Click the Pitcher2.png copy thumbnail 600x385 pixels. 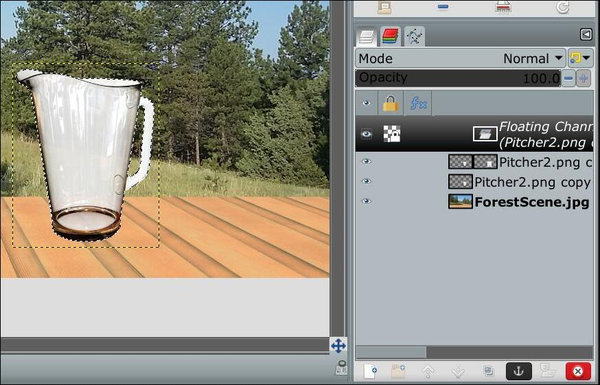[x=460, y=182]
